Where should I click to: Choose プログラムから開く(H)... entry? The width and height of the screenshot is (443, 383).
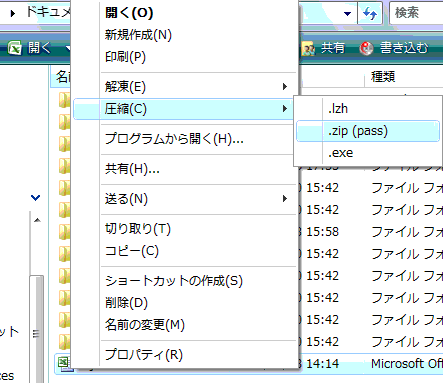[x=174, y=139]
